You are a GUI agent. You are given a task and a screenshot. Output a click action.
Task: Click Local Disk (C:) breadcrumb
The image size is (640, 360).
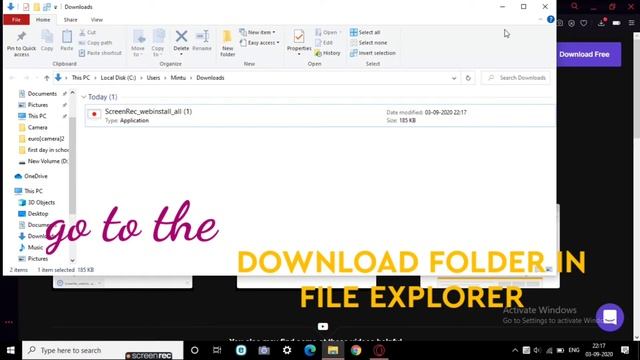pos(118,78)
